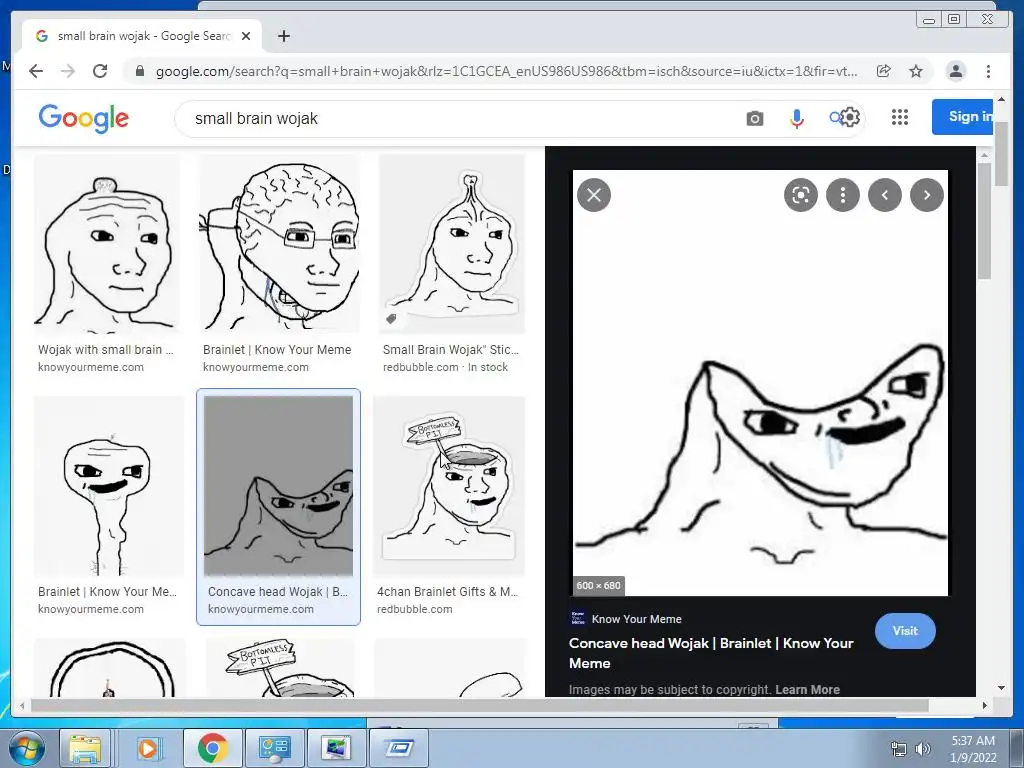The image size is (1024, 768).
Task: Click 'Brainlet | Know Your Meme' caption
Action: pos(277,350)
